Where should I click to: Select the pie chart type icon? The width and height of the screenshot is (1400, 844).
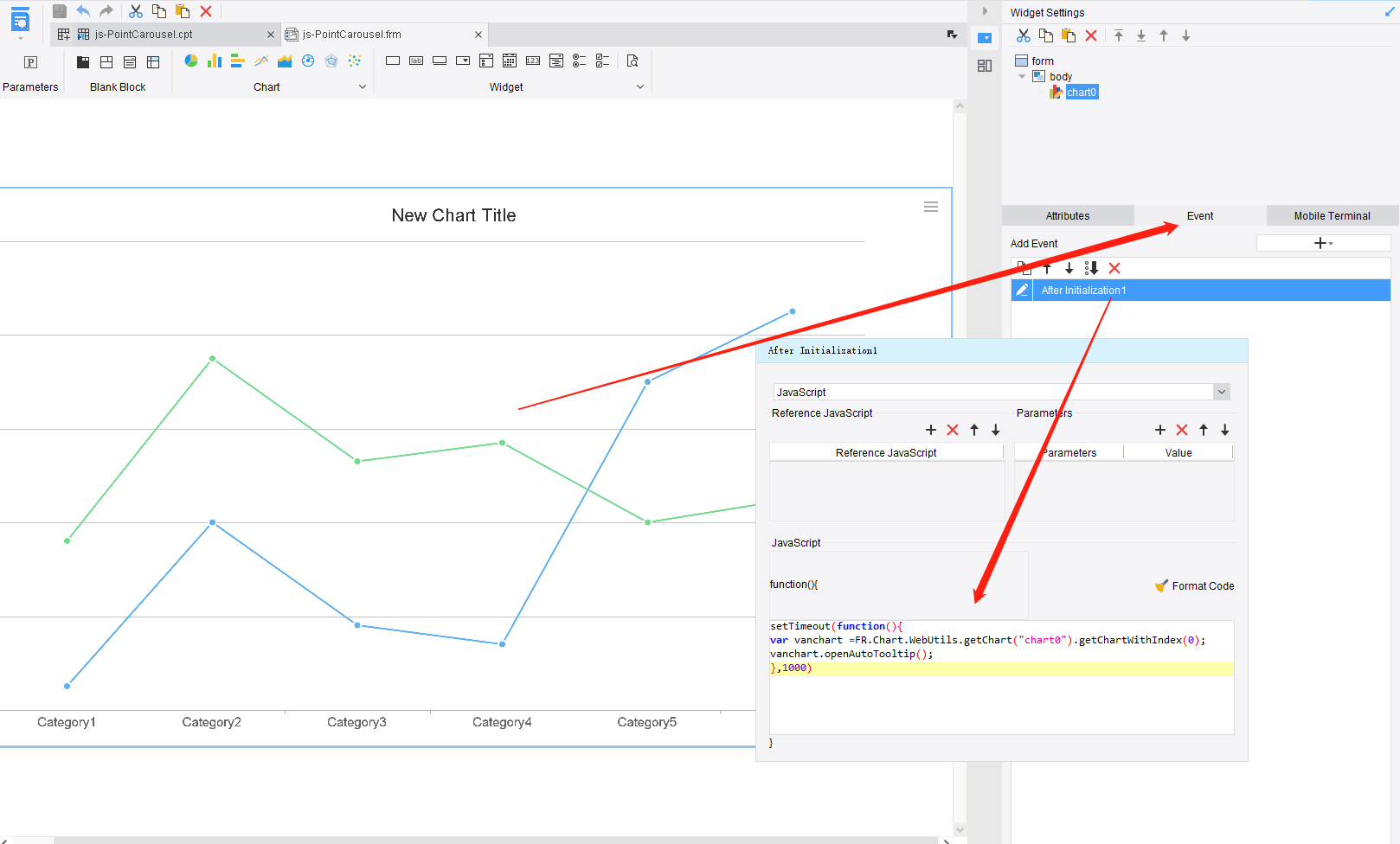tap(191, 61)
